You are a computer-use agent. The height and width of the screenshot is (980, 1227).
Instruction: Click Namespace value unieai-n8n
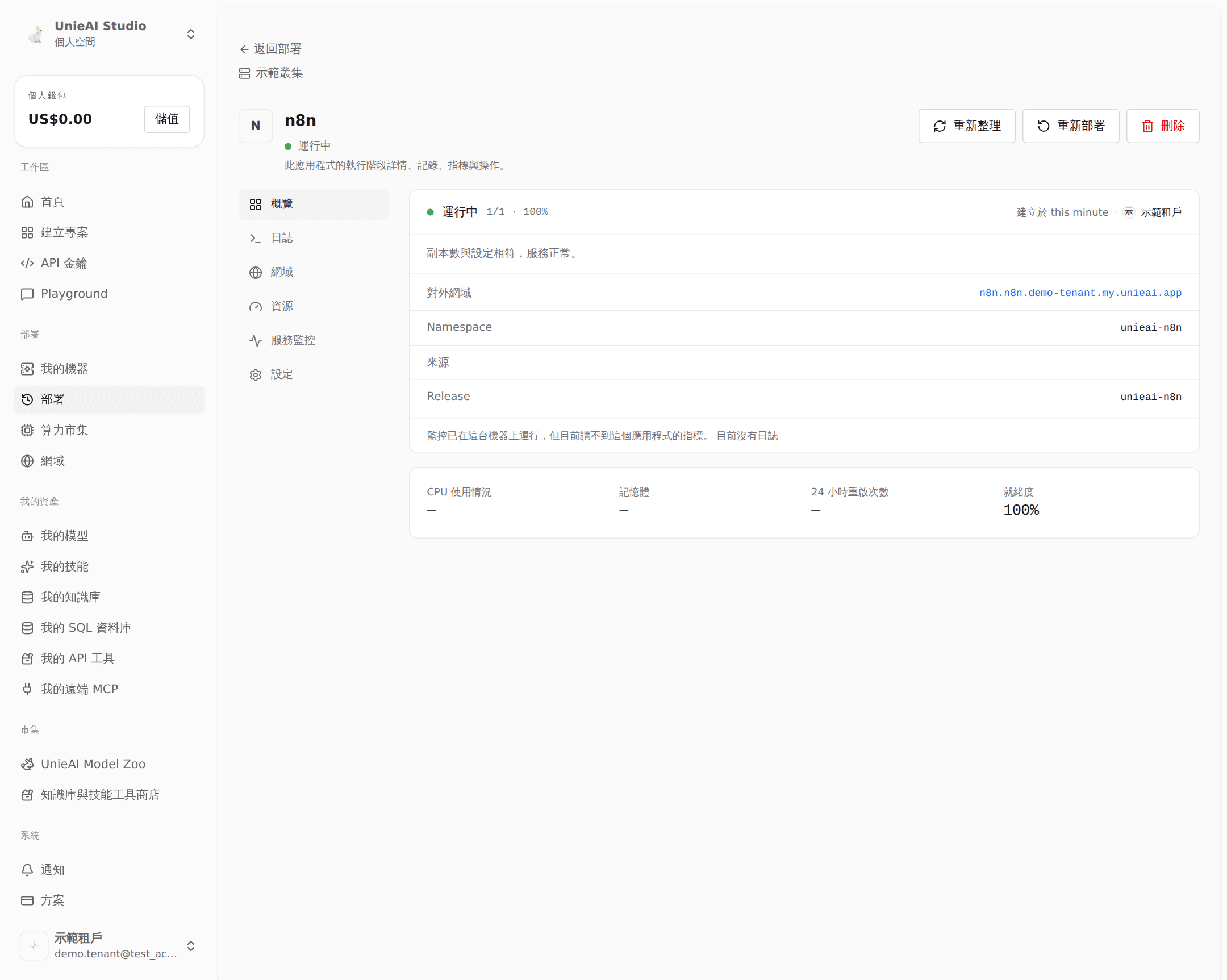pos(1150,328)
